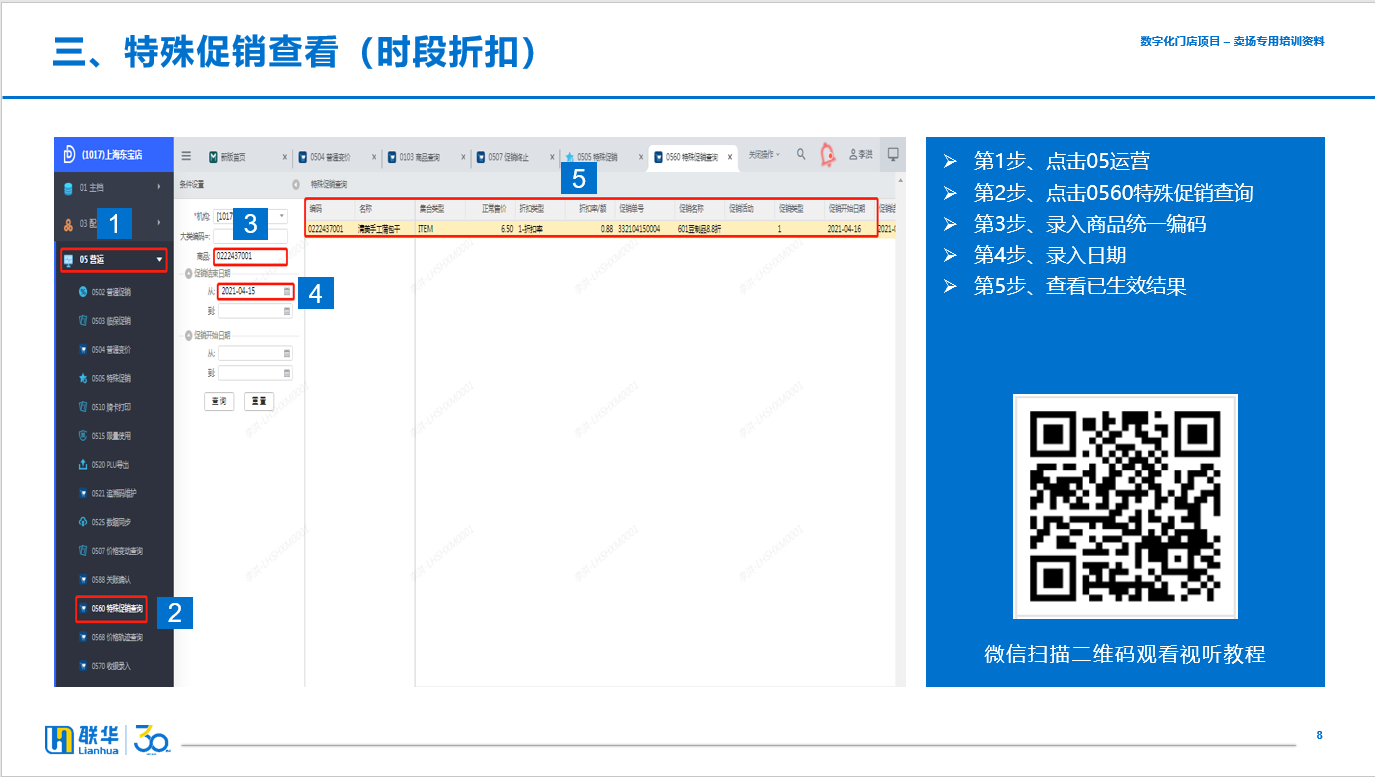
Task: Click the 0521 追溯码维护 sidebar icon
Action: point(83,493)
